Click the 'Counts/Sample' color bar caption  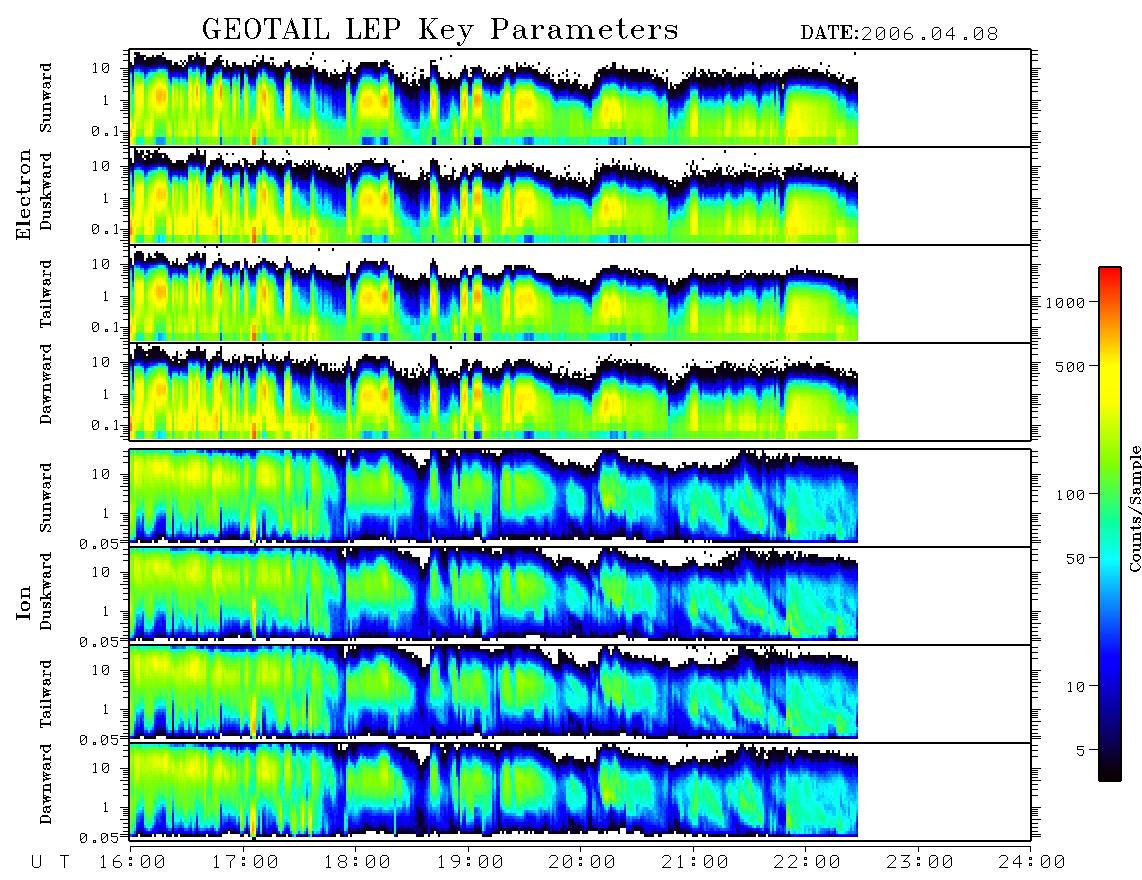point(1134,508)
